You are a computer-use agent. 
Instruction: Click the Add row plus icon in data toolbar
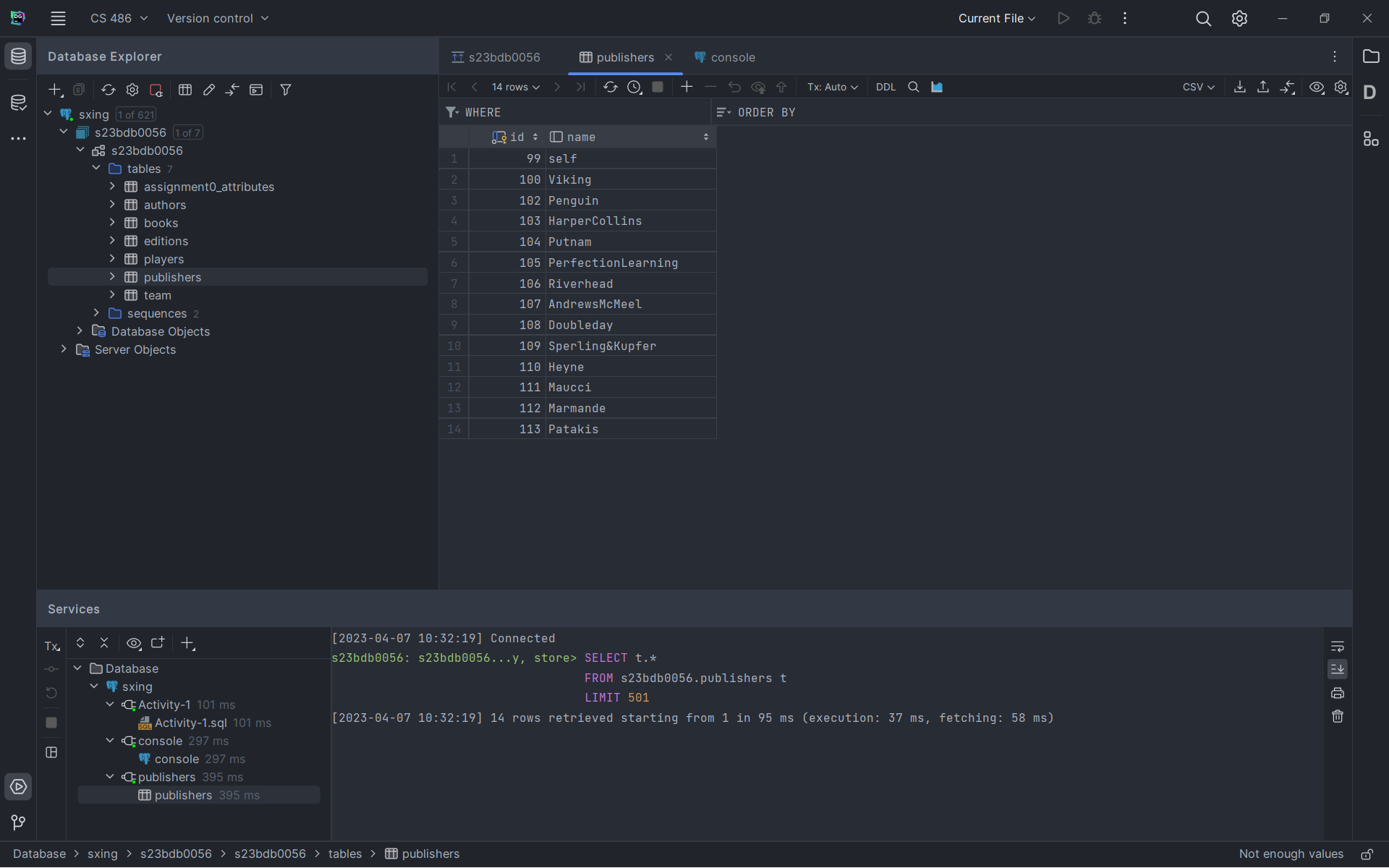click(x=687, y=87)
